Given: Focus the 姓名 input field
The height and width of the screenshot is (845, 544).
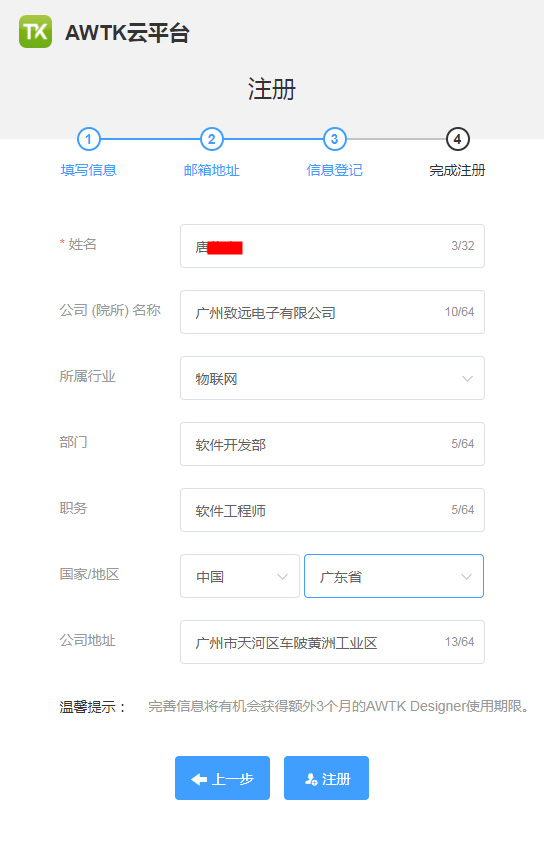Looking at the screenshot, I should (x=332, y=246).
